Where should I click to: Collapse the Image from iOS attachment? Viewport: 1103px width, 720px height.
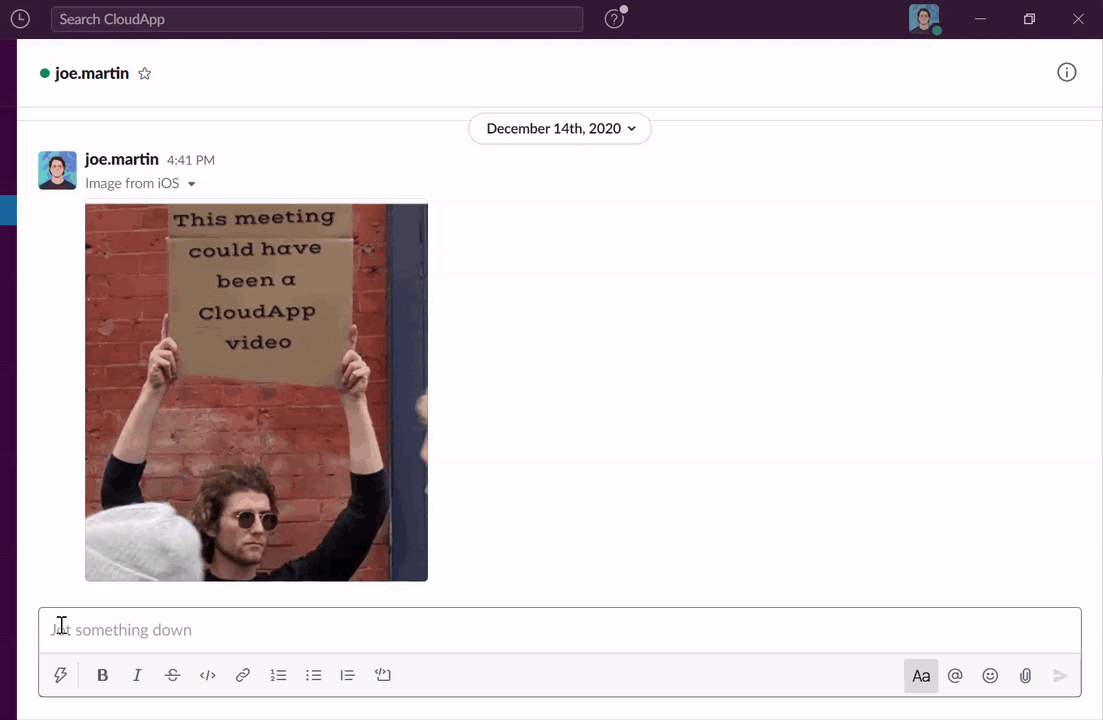(191, 184)
